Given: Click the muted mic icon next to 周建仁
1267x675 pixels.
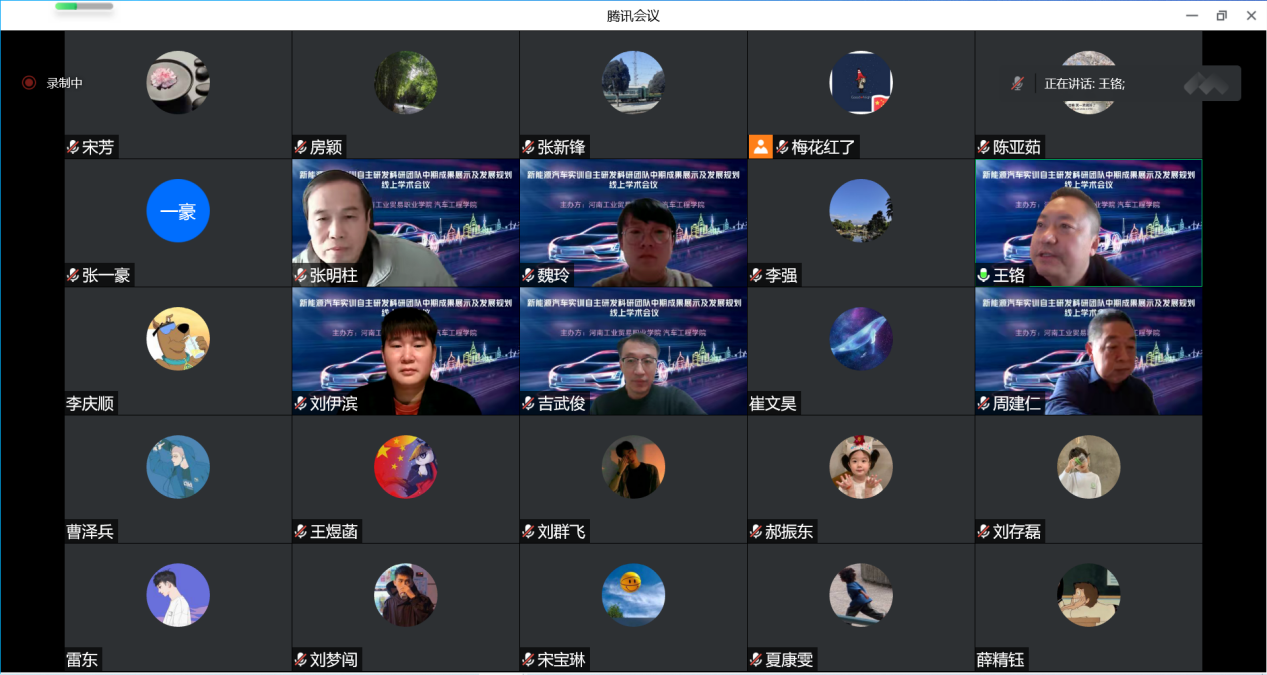Looking at the screenshot, I should [x=984, y=404].
